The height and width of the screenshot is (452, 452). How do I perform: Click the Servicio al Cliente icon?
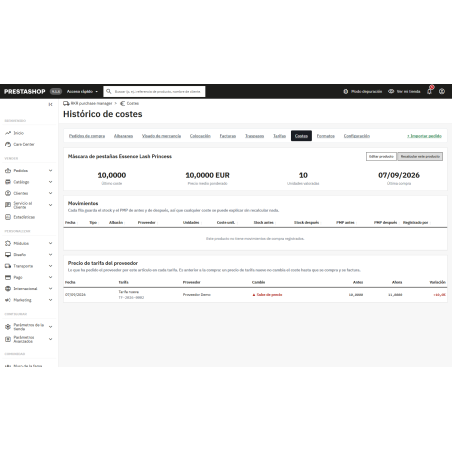click(x=8, y=205)
